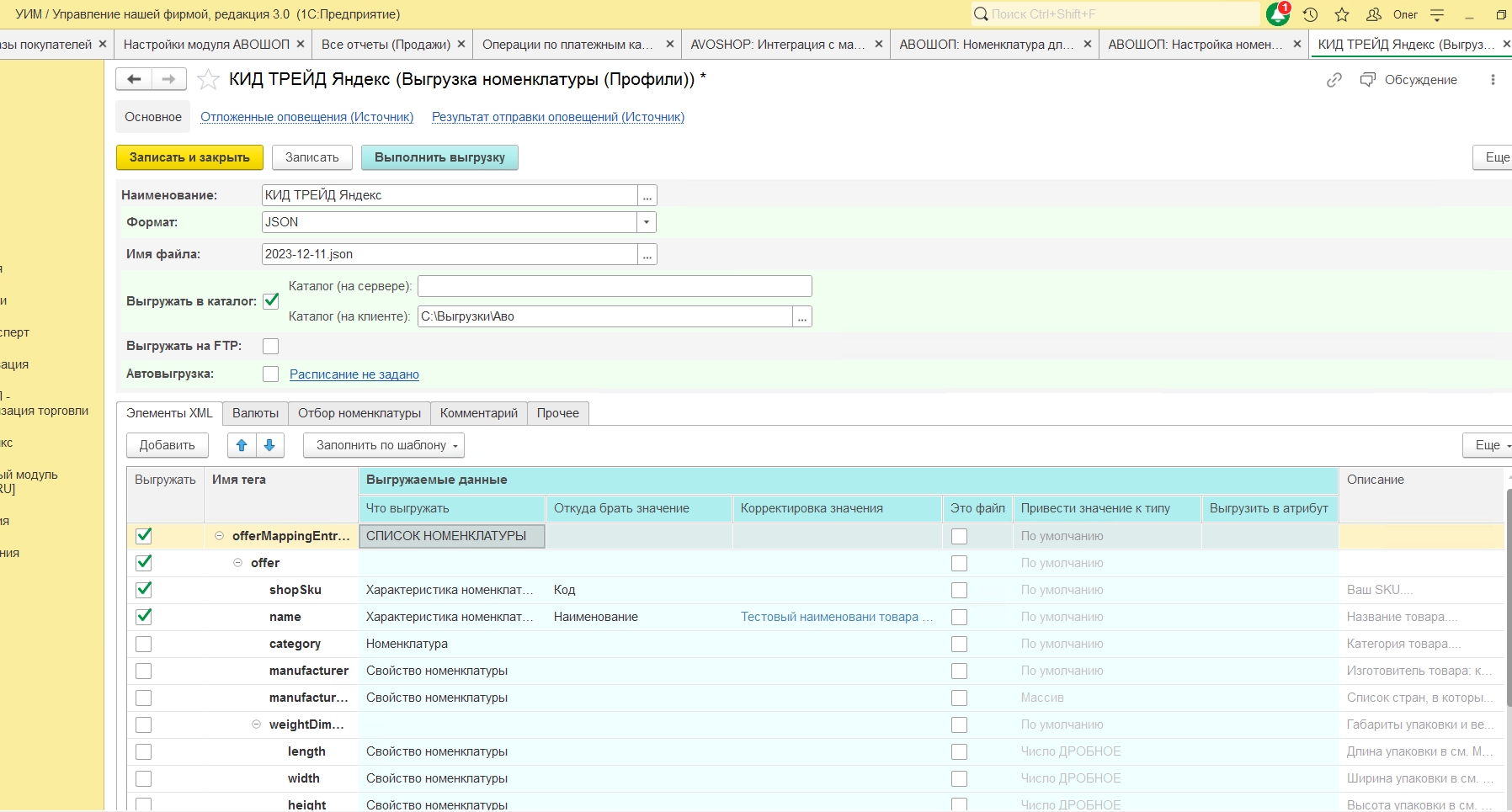1512x812 pixels.
Task: Enable the Выгружать на FTP checkbox
Action: (x=271, y=346)
